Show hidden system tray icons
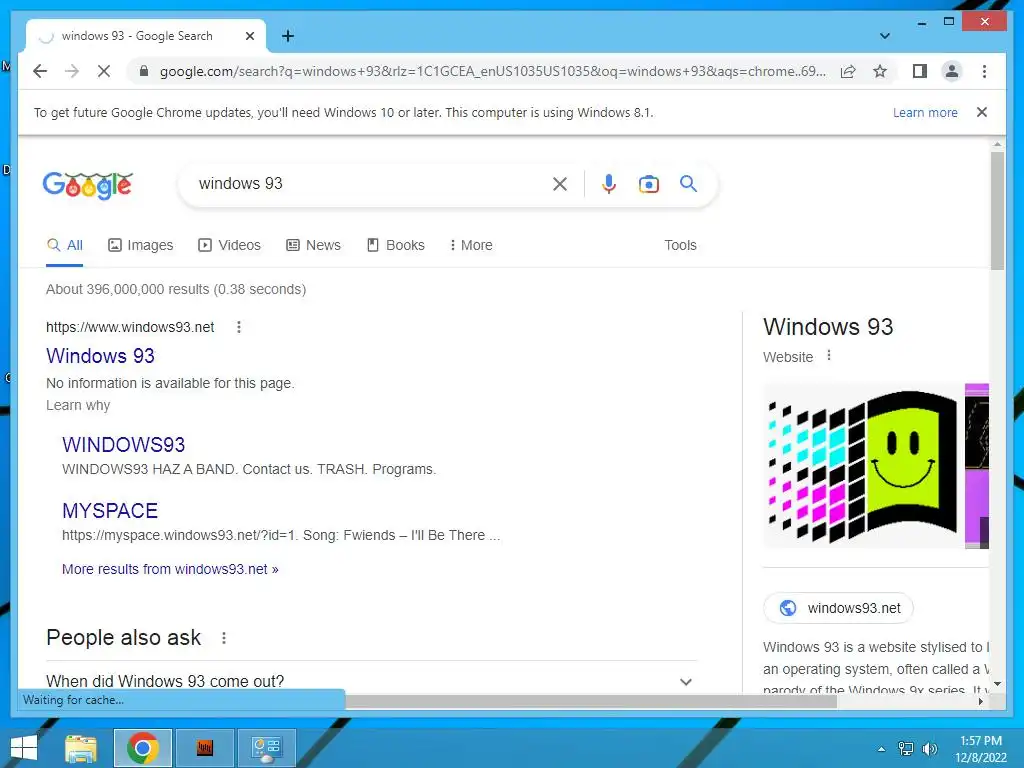 [x=882, y=749]
